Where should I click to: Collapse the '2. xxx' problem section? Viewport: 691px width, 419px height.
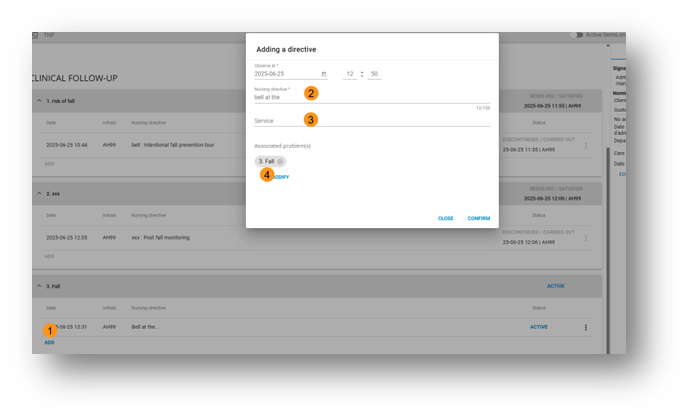click(39, 192)
